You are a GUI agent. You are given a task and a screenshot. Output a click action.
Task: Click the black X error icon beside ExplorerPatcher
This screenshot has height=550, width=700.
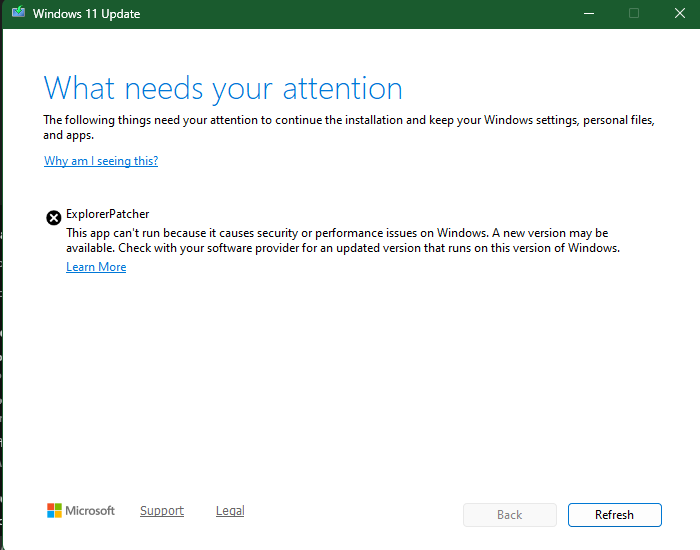[x=54, y=218]
